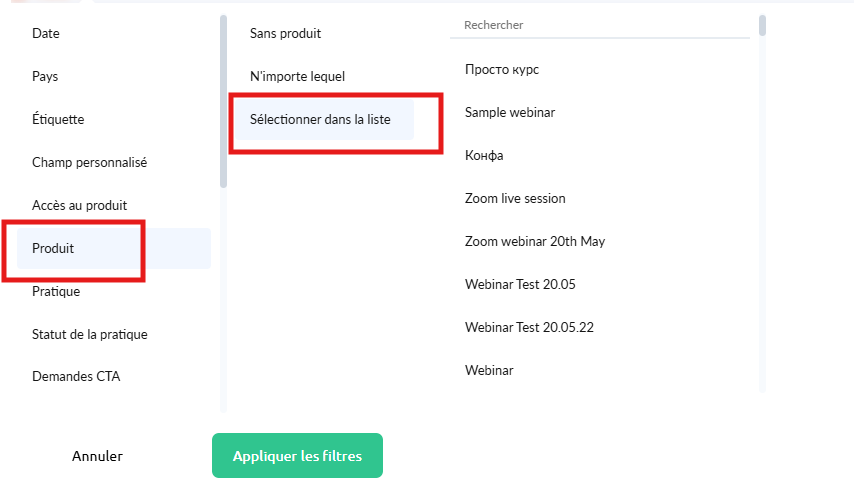Select Champ personnalisé filter category
Screen dimensions: 854x498
click(89, 162)
